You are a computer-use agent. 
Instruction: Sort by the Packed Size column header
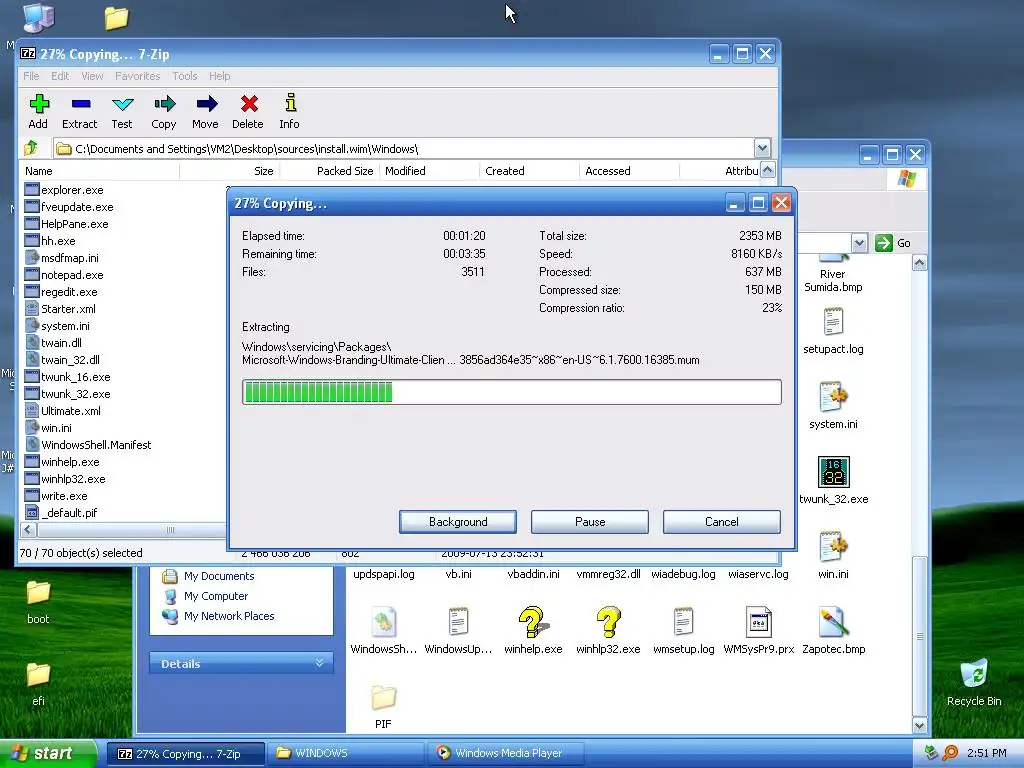(329, 171)
